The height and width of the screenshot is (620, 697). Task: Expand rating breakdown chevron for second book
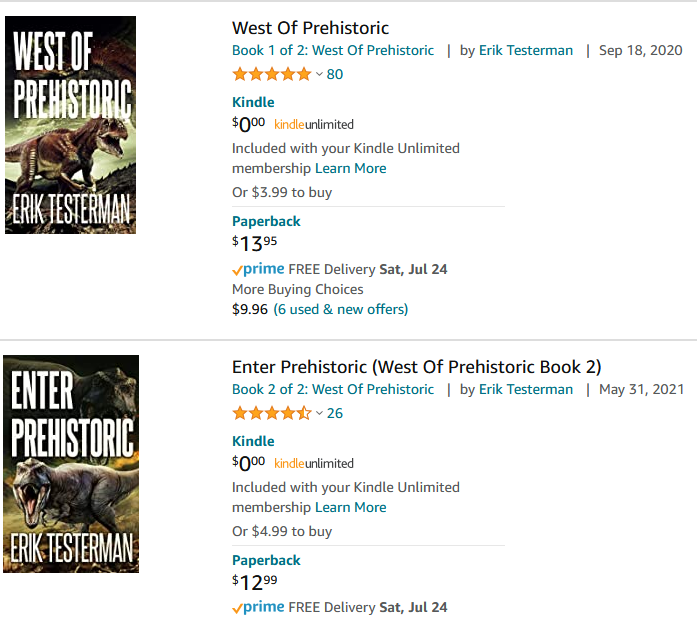click(x=319, y=413)
